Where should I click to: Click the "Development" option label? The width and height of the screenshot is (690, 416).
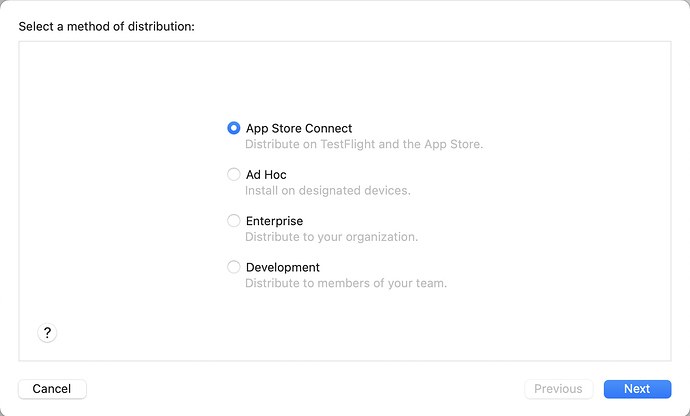point(283,267)
